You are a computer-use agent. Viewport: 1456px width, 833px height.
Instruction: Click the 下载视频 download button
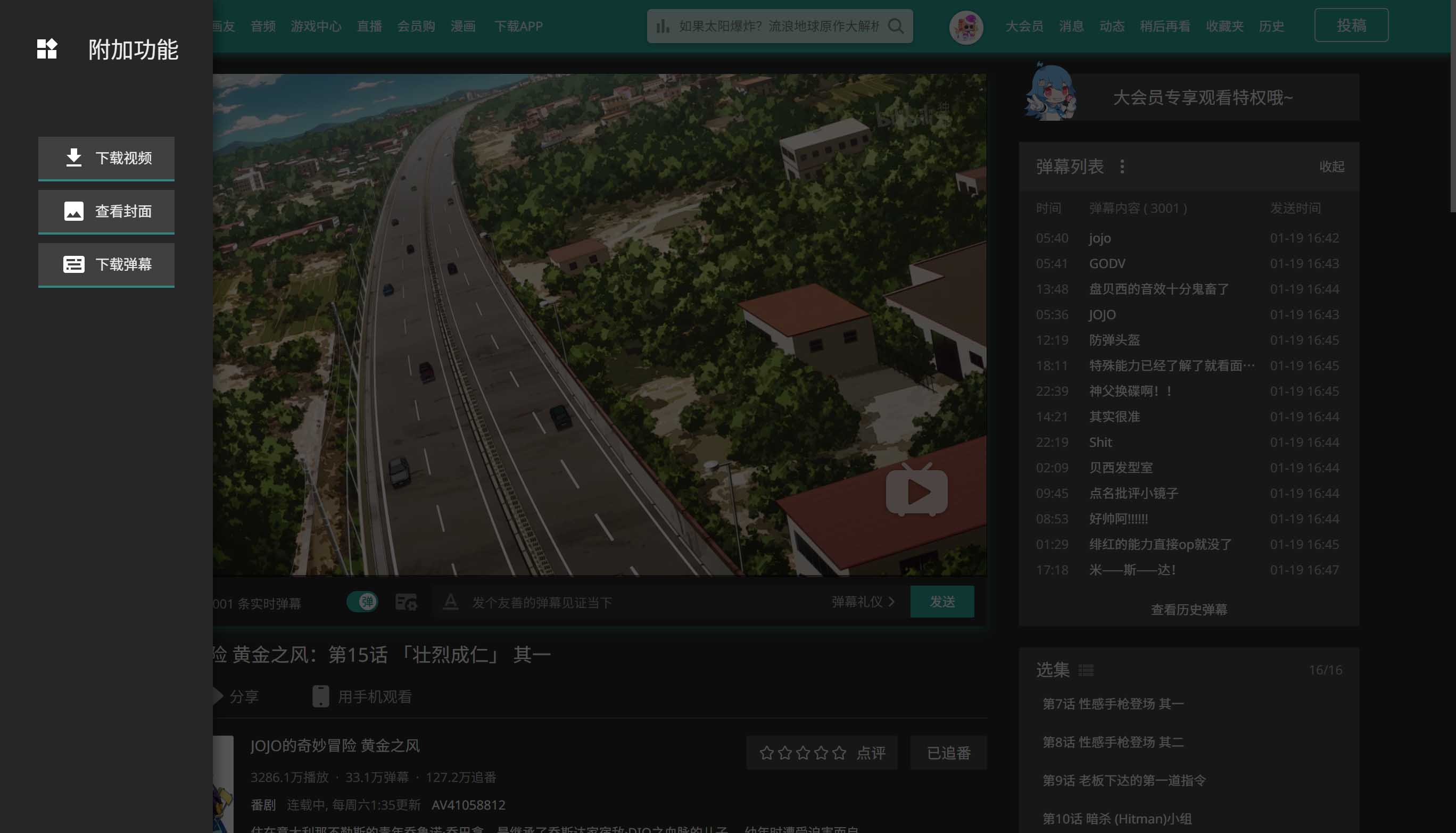(x=106, y=158)
